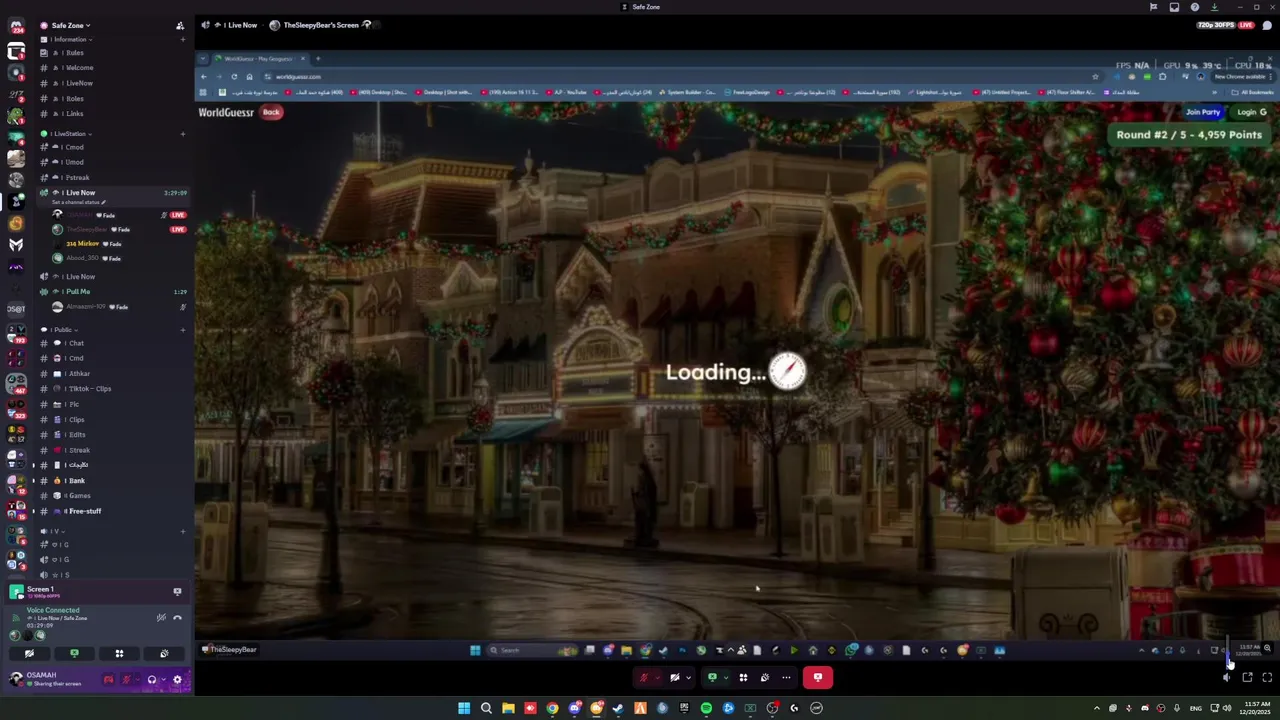Open the Cmod channel
The image size is (1280, 720).
[112, 147]
